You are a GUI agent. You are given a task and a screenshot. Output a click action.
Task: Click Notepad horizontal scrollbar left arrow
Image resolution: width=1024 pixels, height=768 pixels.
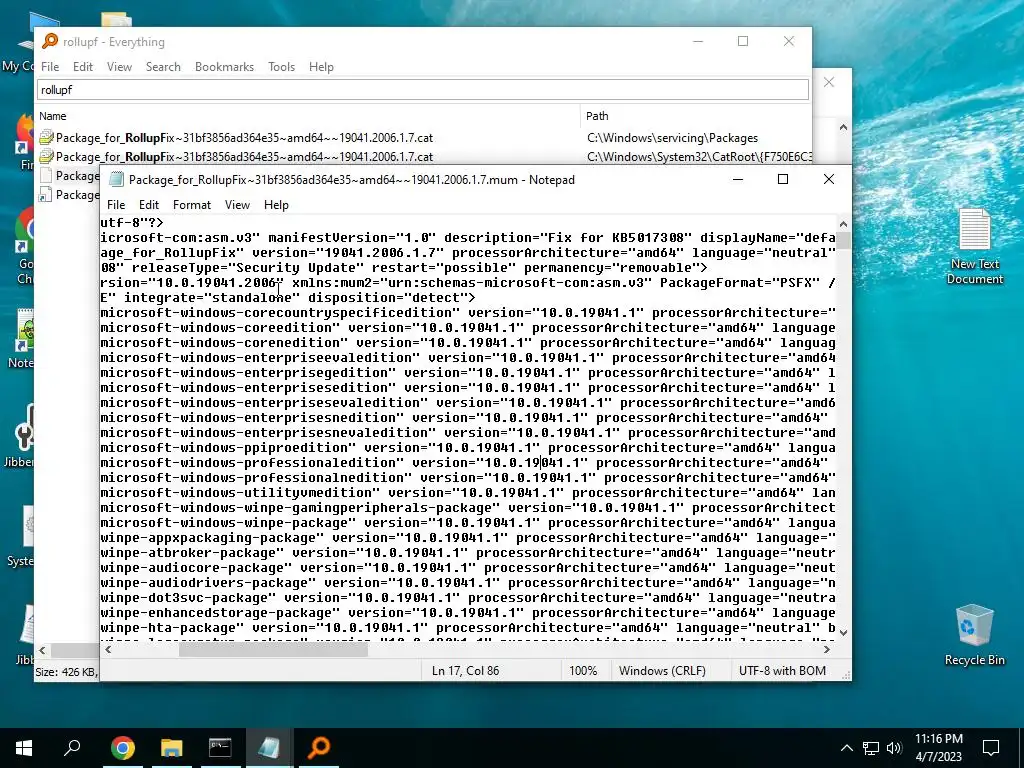pos(108,650)
